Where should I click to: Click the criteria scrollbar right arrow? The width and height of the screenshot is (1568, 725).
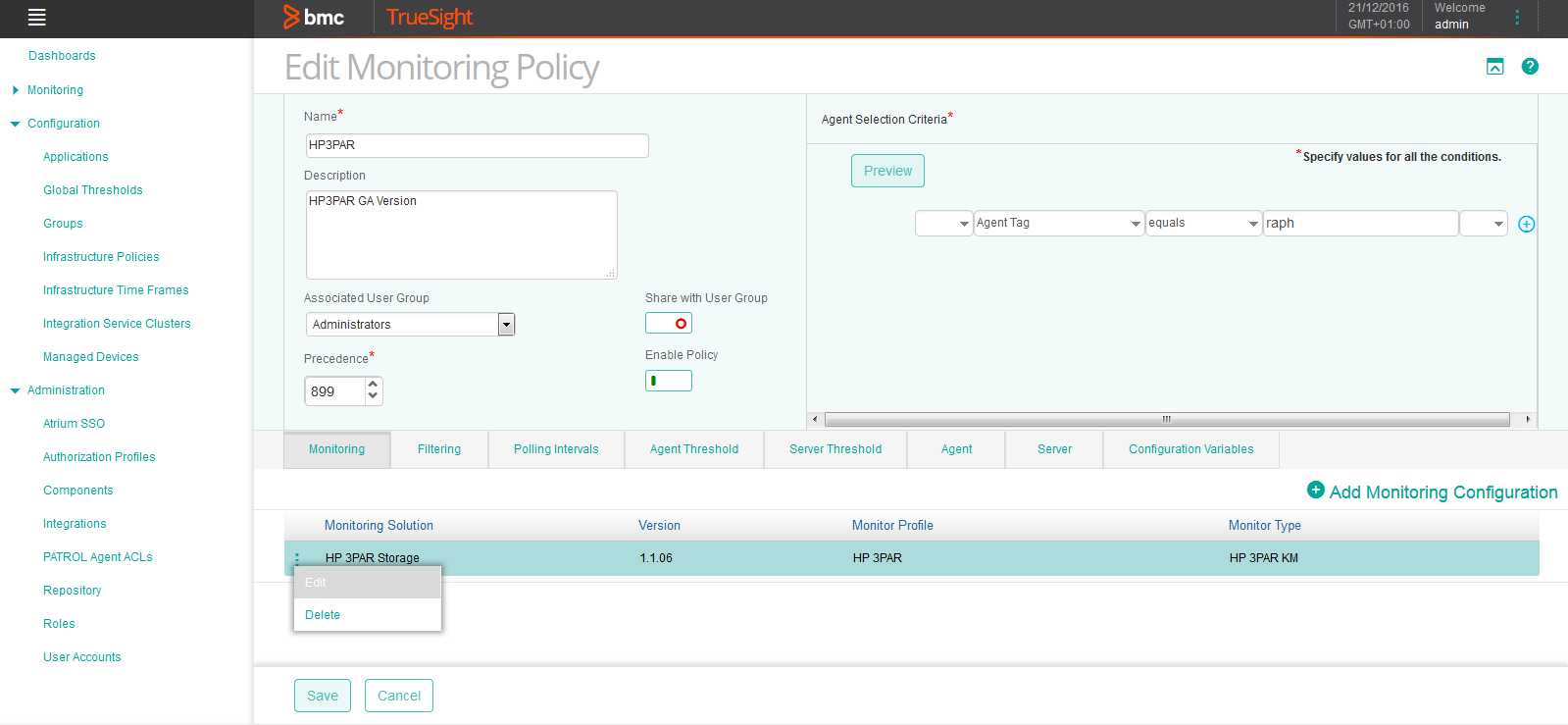point(1528,420)
